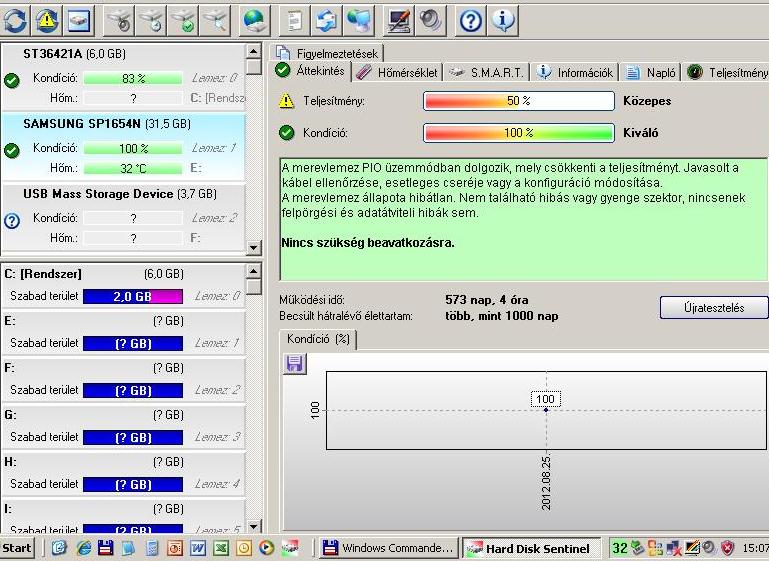The height and width of the screenshot is (561, 769).
Task: Click the SAMSUNG 32 °C temperature bar
Action: pos(133,168)
